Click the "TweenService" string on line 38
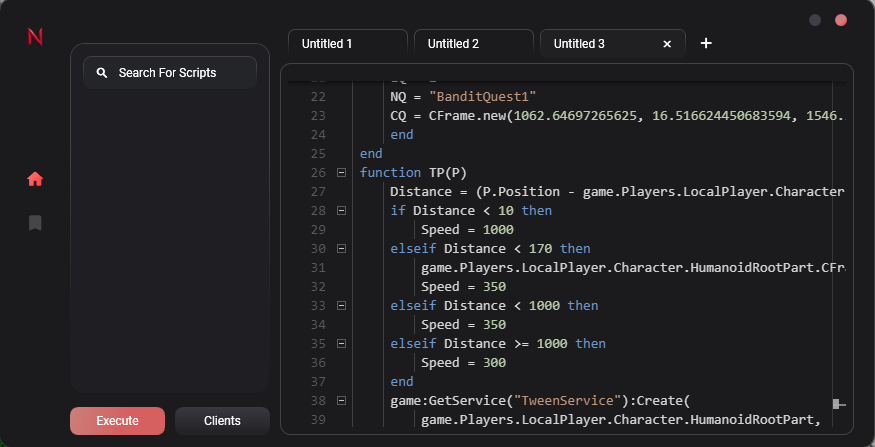The width and height of the screenshot is (875, 447). point(568,401)
